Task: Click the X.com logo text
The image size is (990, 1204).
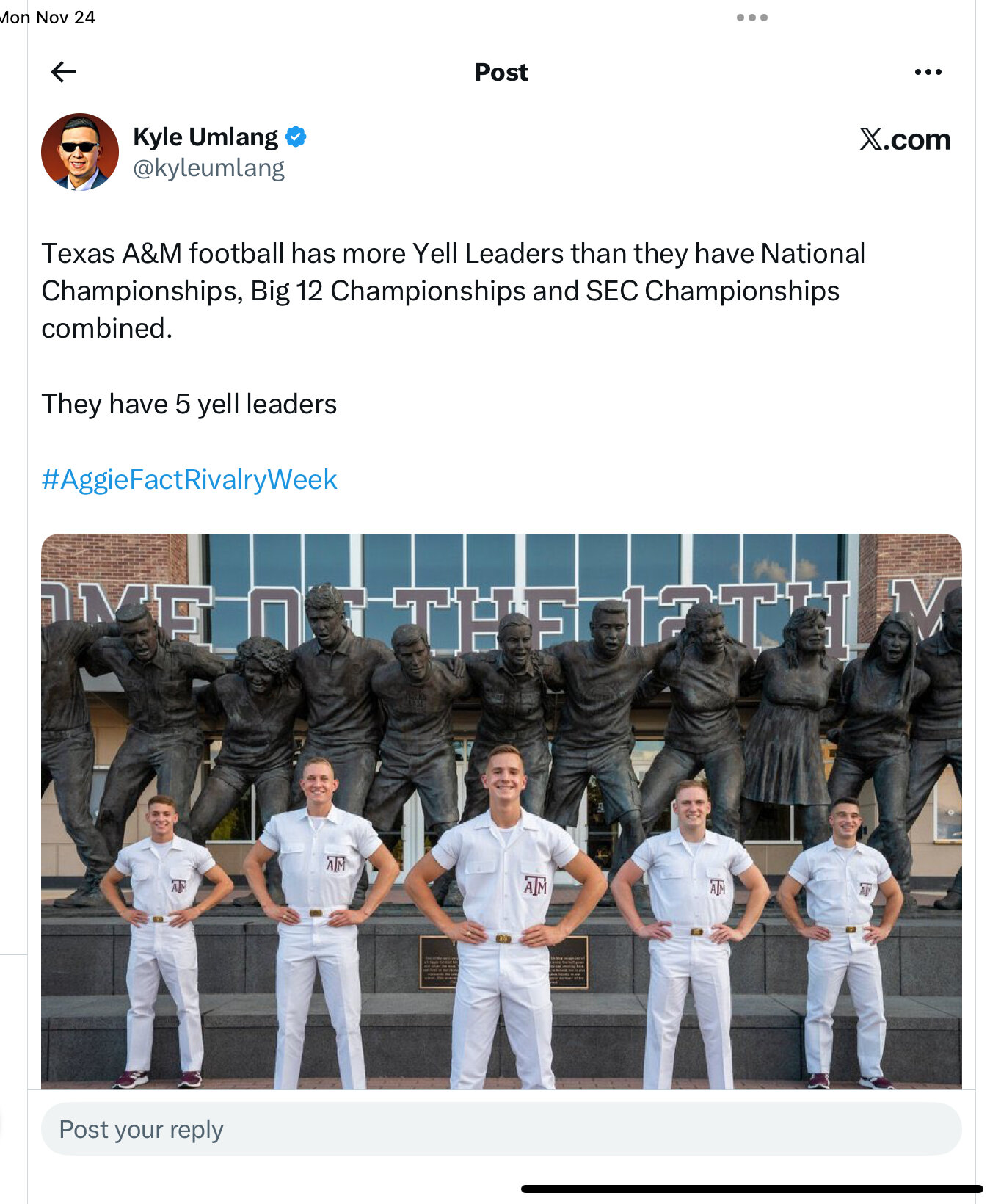Action: coord(905,139)
